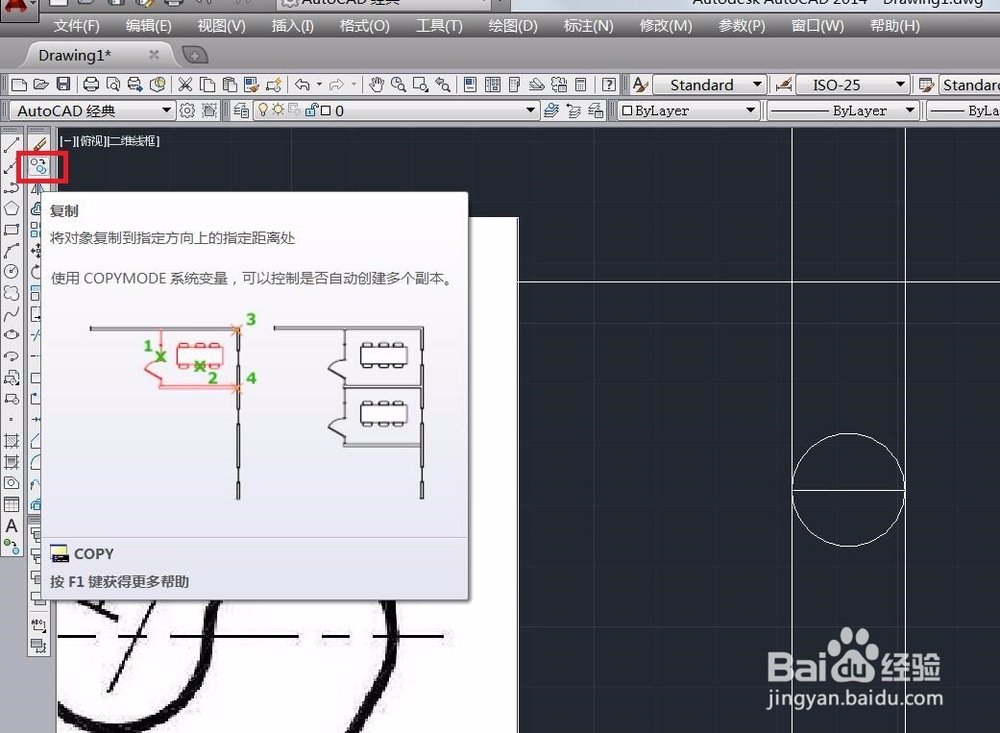Open Dimension Style manager icon

point(783,84)
